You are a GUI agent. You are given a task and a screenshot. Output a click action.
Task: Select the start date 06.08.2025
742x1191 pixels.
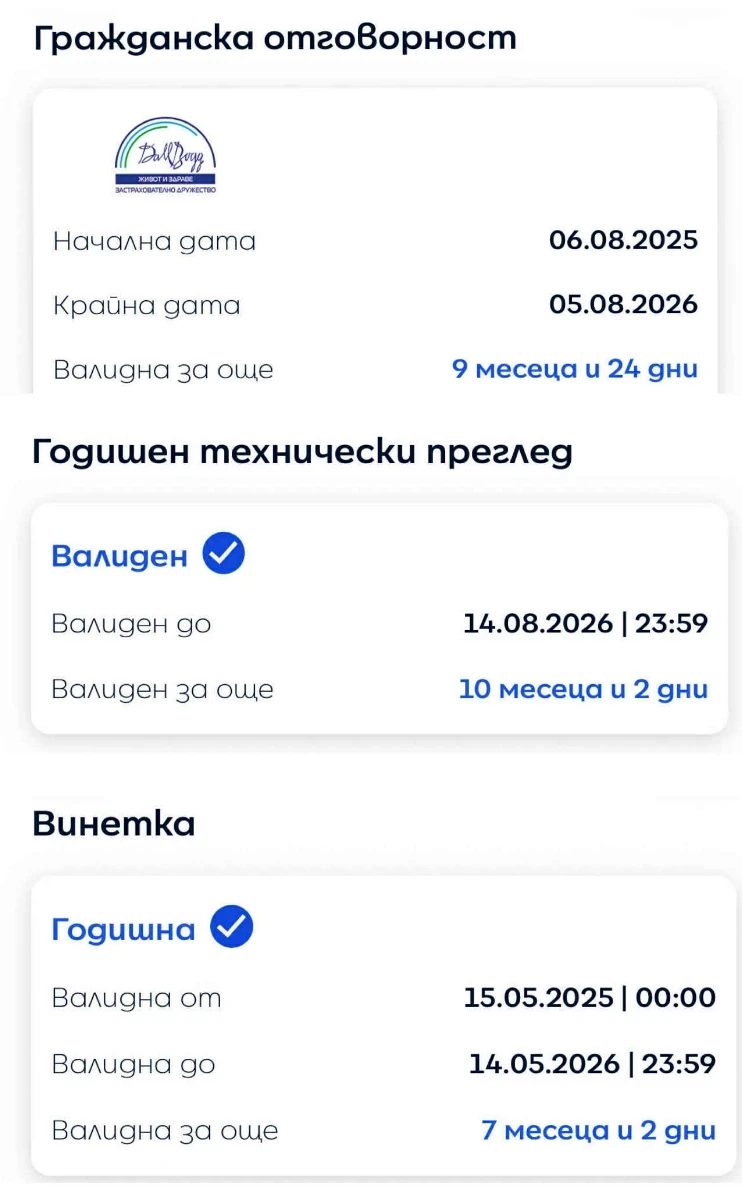623,241
